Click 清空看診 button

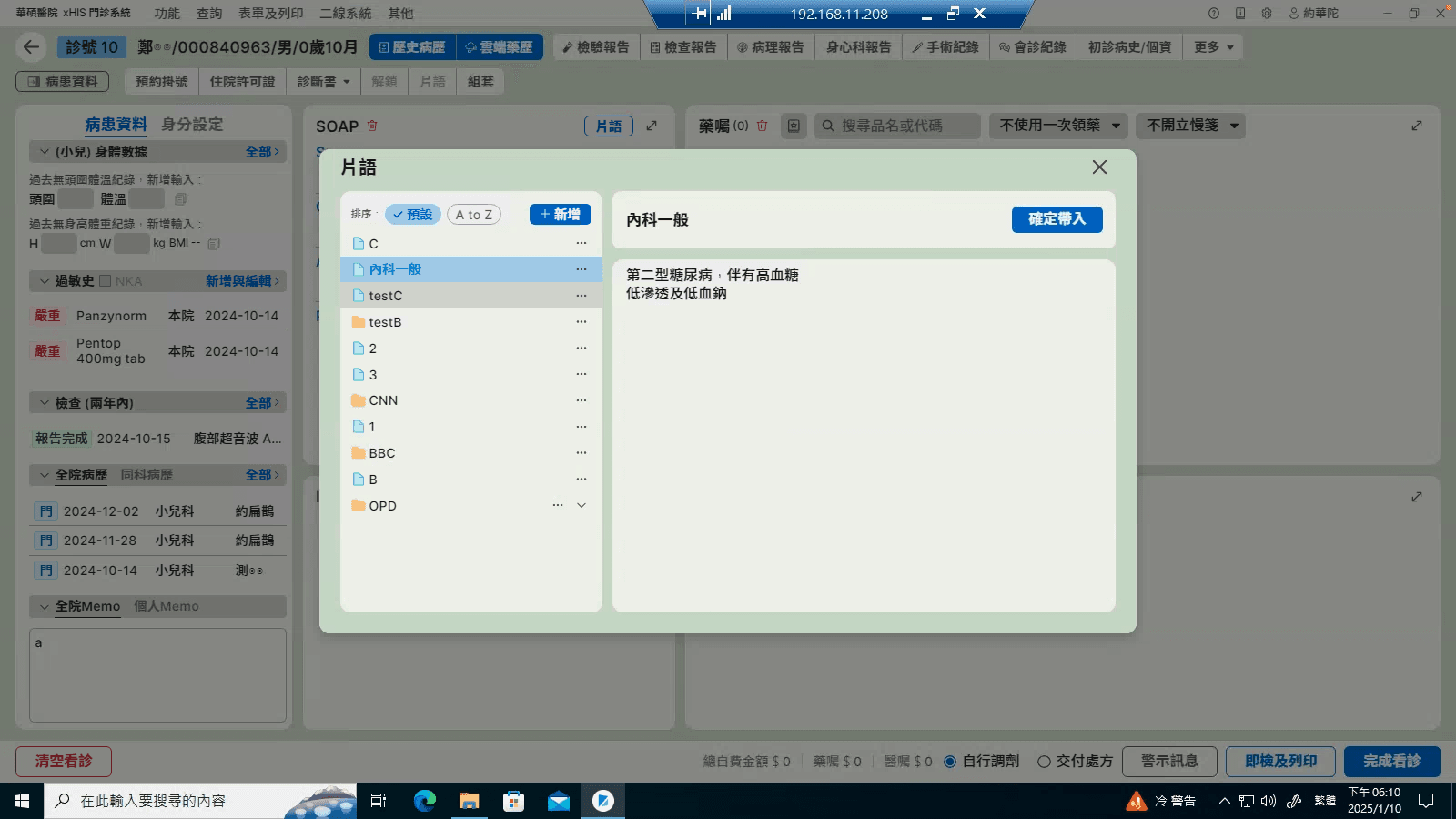(x=64, y=762)
